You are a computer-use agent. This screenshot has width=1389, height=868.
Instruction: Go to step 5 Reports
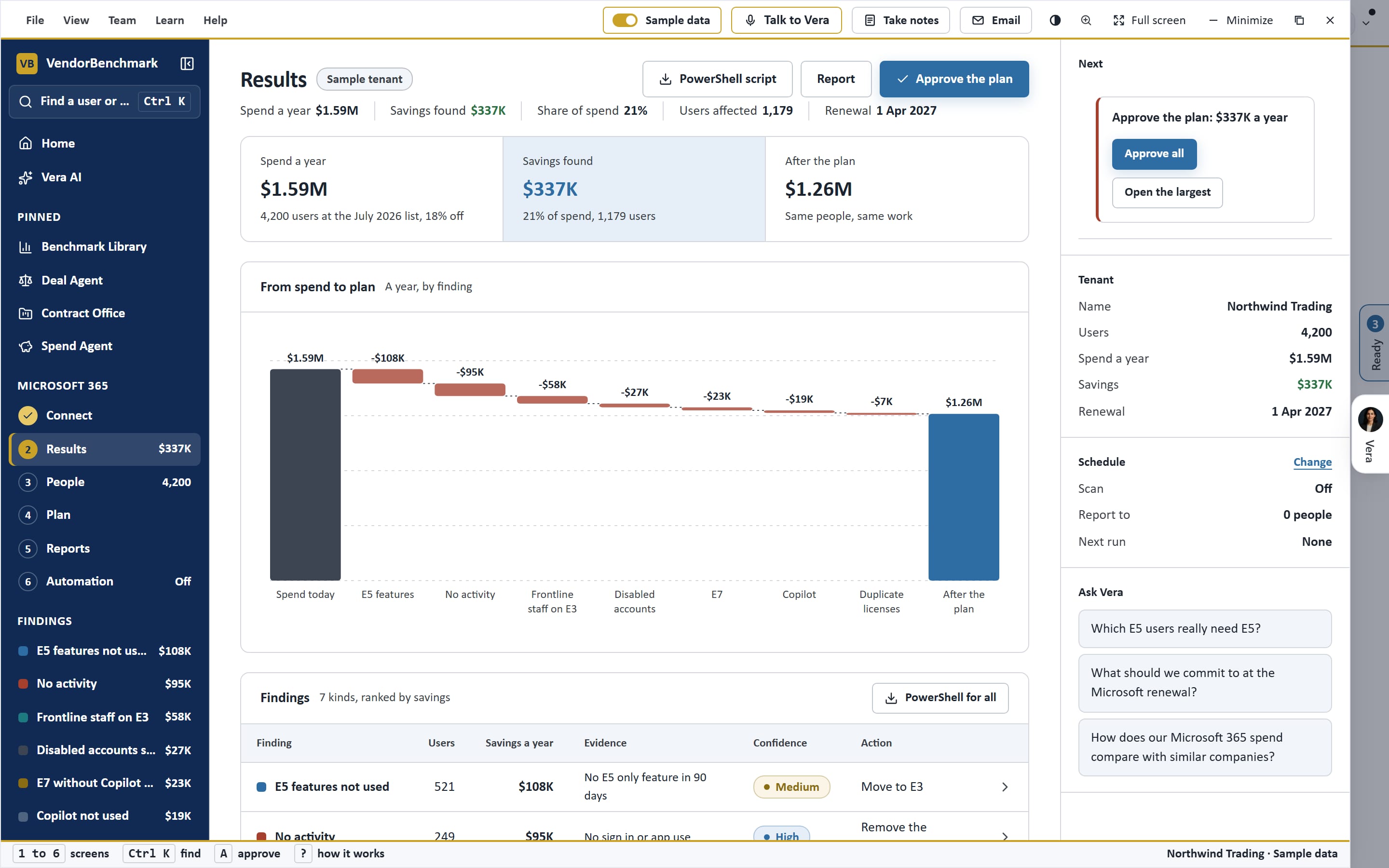point(105,548)
